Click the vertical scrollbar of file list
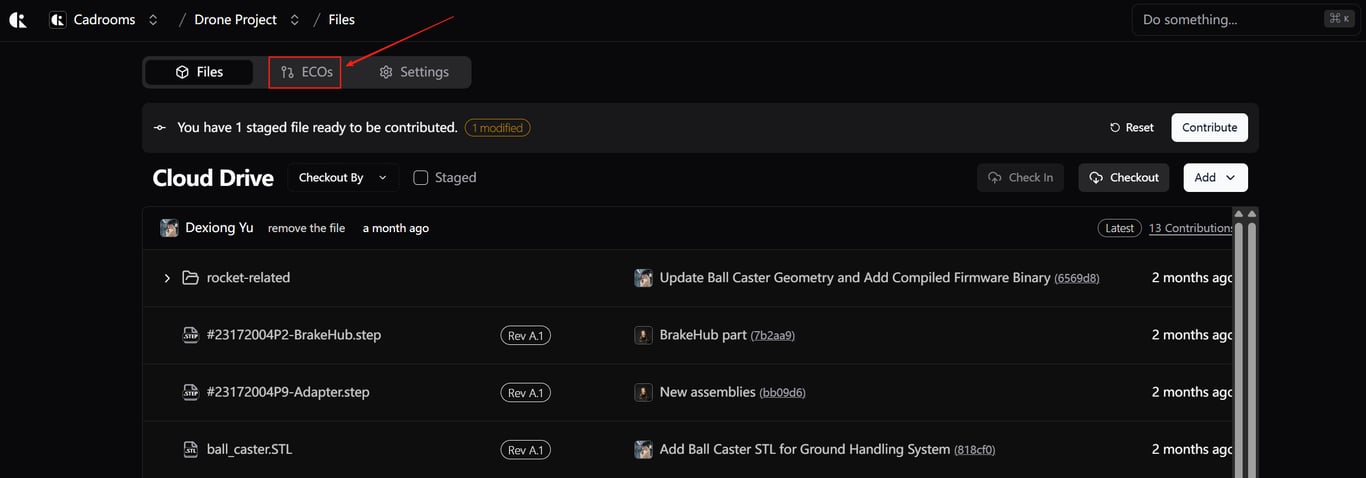The image size is (1366, 478). 1240,340
